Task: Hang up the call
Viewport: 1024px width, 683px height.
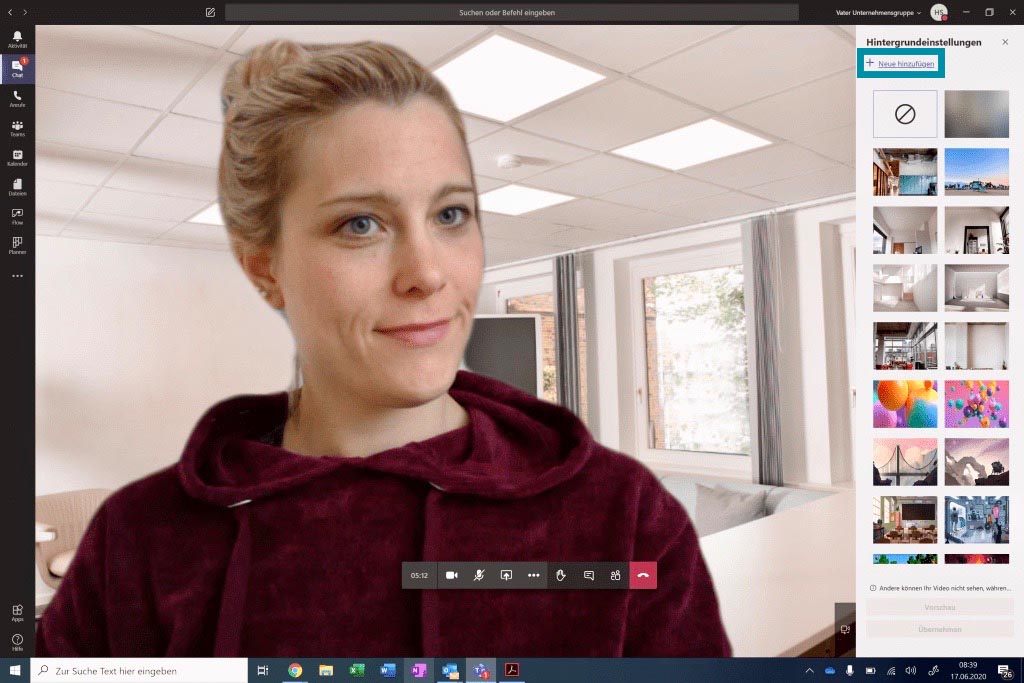Action: point(643,575)
